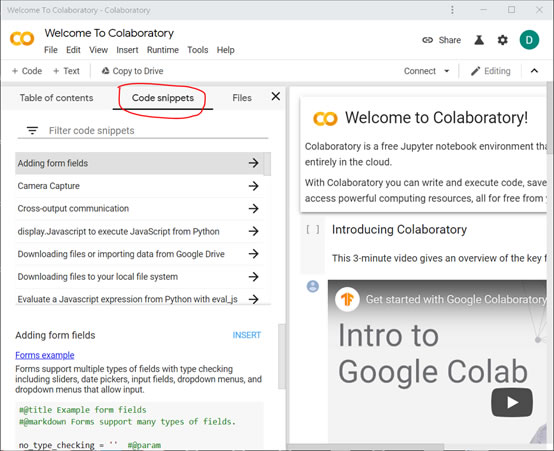Open the Connect dropdown arrow
Image resolution: width=554 pixels, height=451 pixels.
point(447,71)
